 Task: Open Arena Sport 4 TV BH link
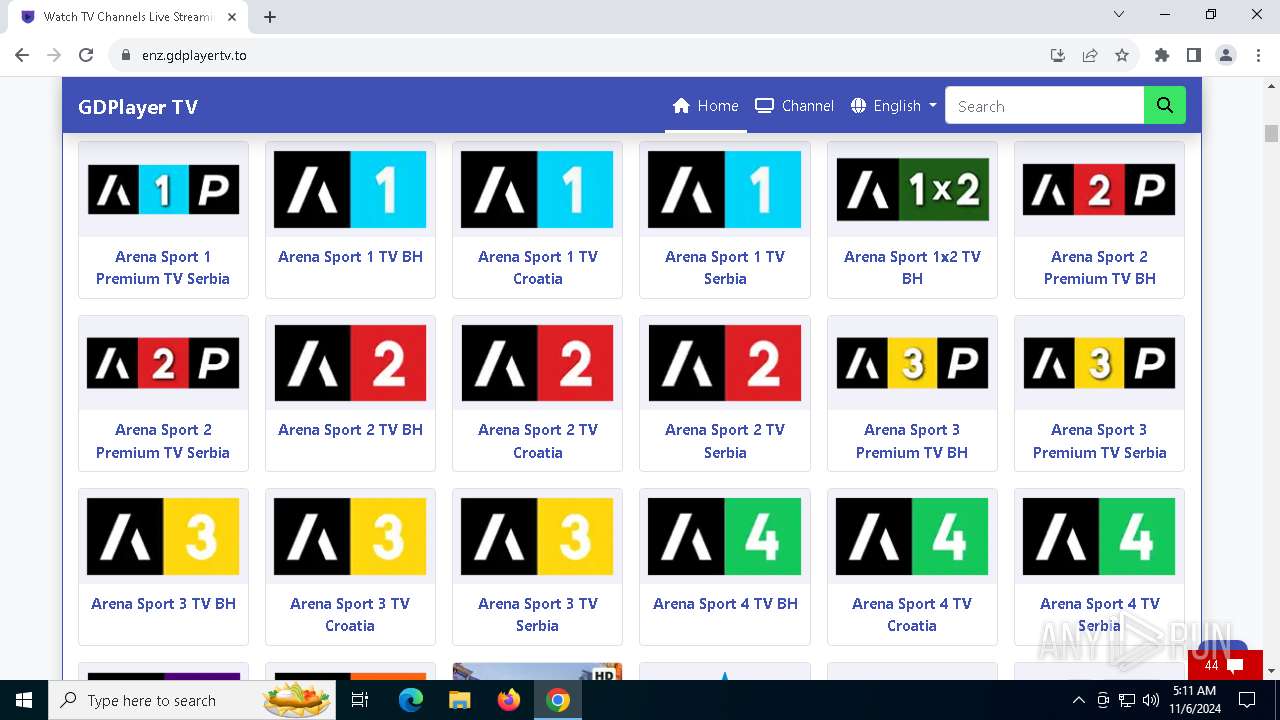[x=725, y=604]
